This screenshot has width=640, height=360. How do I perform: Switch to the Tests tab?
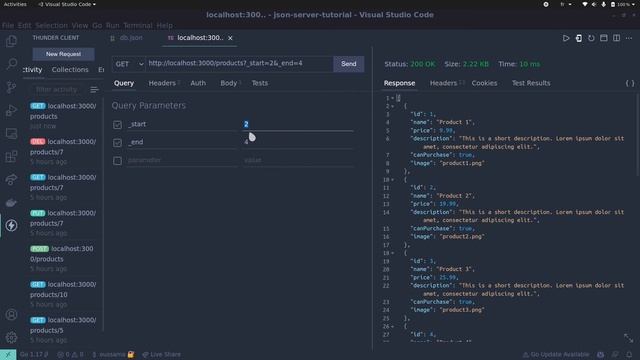pyautogui.click(x=260, y=83)
